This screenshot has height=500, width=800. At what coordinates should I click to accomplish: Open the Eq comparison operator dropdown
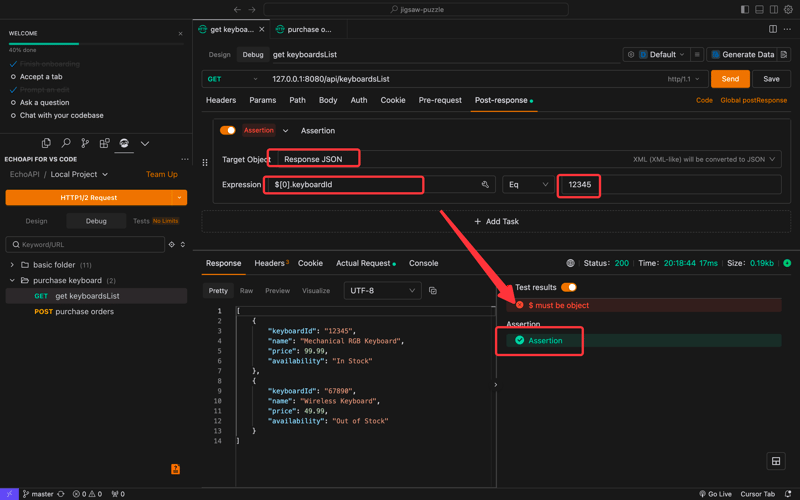pyautogui.click(x=528, y=185)
